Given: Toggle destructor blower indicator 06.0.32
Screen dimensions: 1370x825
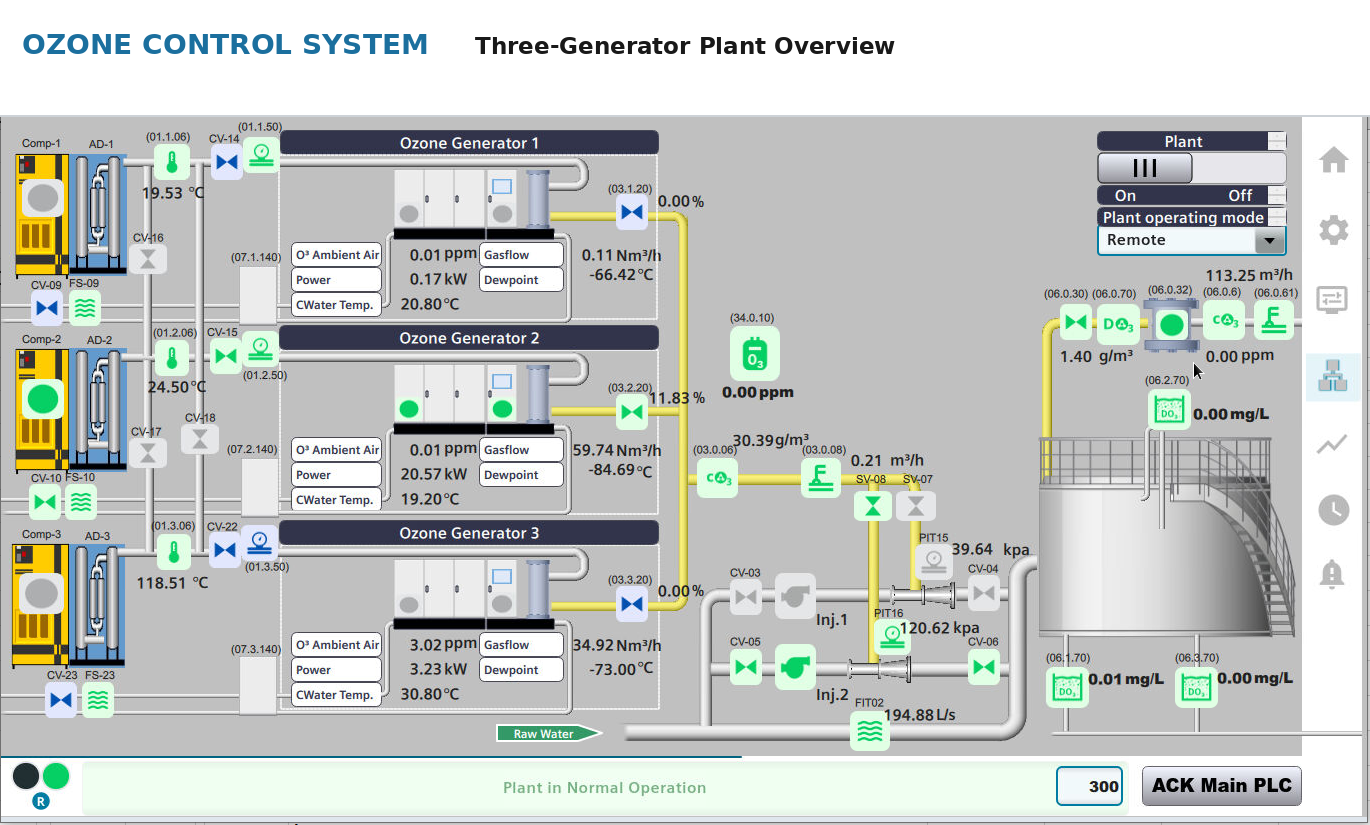Looking at the screenshot, I should click(1171, 325).
